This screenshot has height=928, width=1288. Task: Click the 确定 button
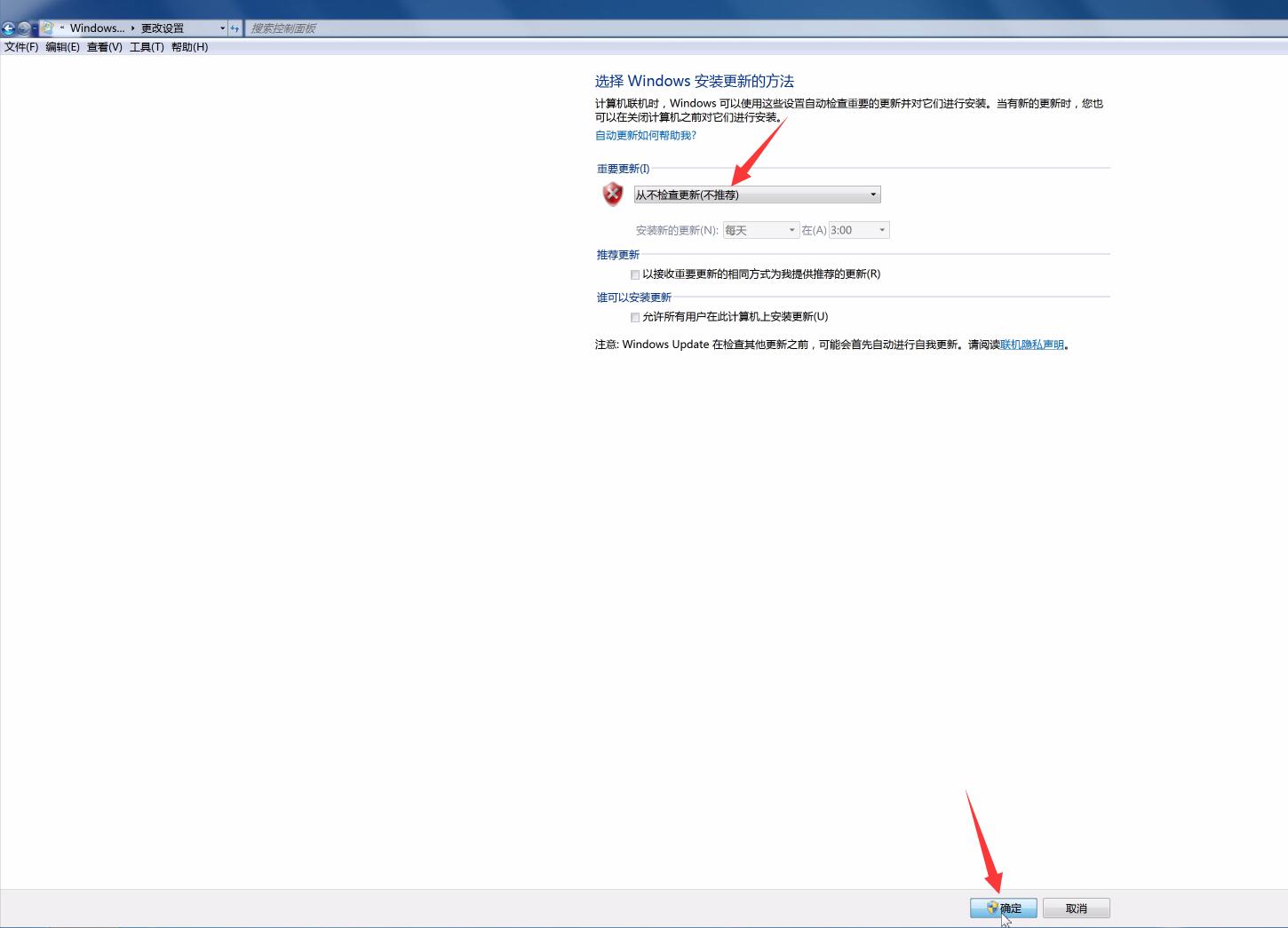coord(1004,908)
